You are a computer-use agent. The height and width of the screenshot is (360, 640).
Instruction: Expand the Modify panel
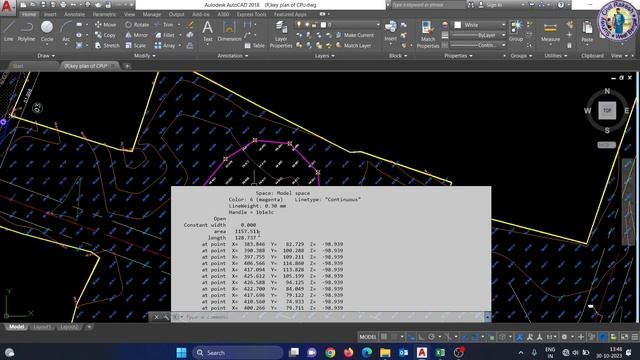point(144,56)
